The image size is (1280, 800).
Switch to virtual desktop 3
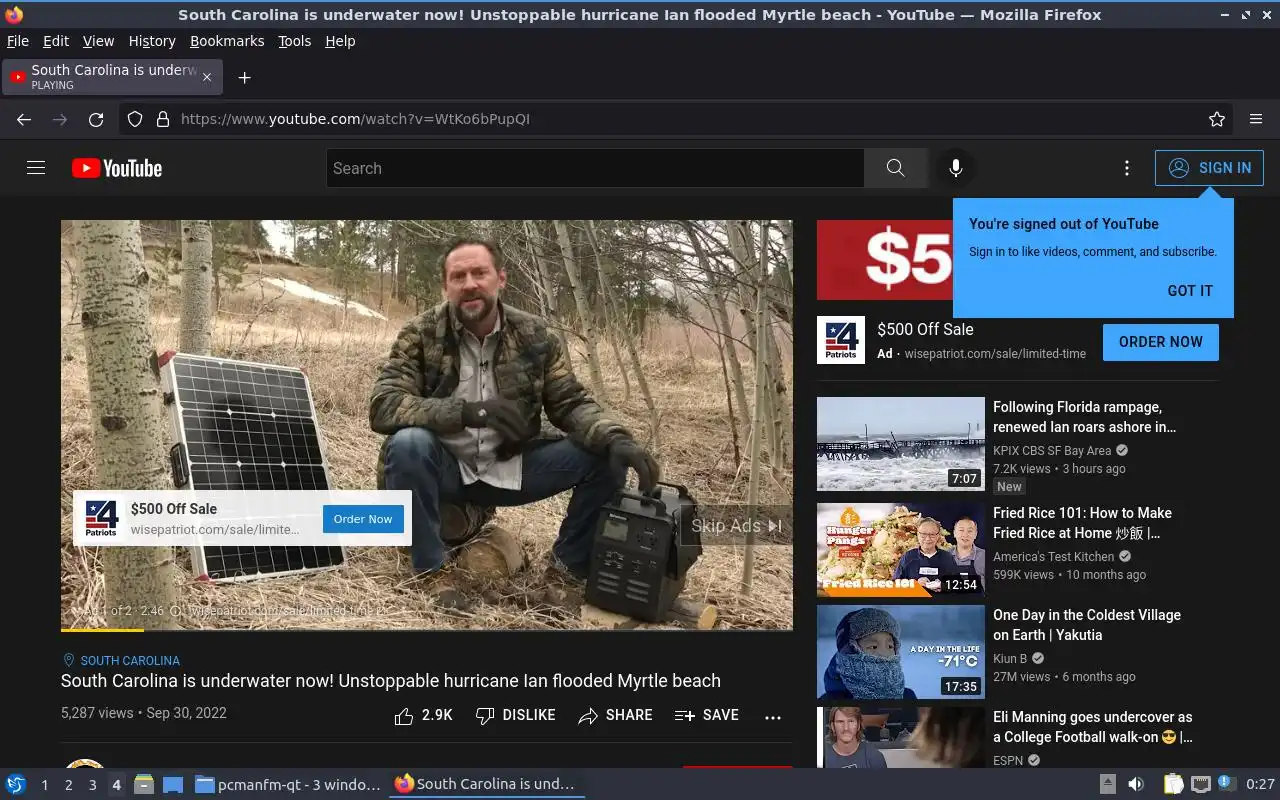tap(92, 785)
